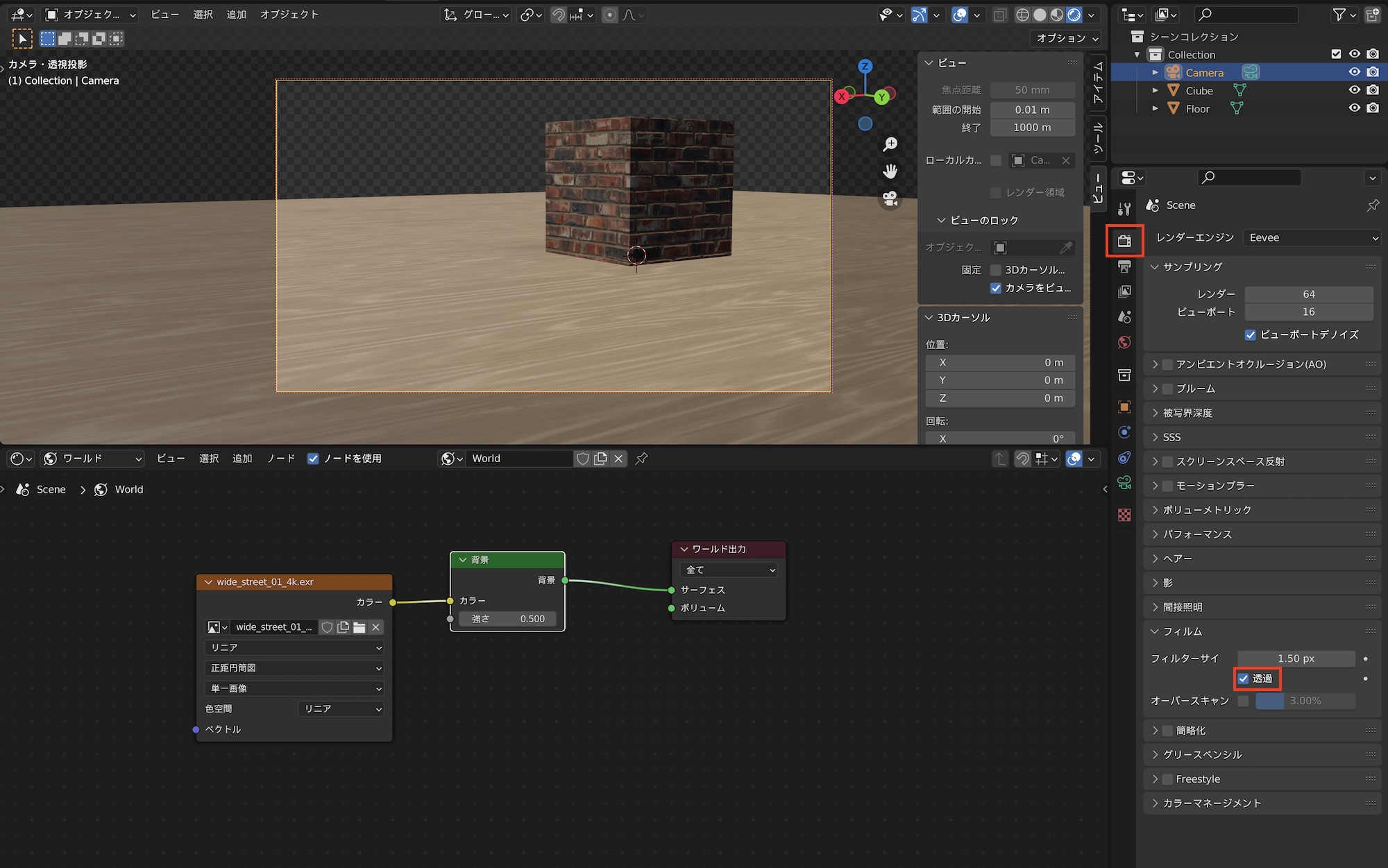This screenshot has height=868, width=1388.
Task: Open the Material/Texture checker properties tab
Action: click(x=1124, y=515)
